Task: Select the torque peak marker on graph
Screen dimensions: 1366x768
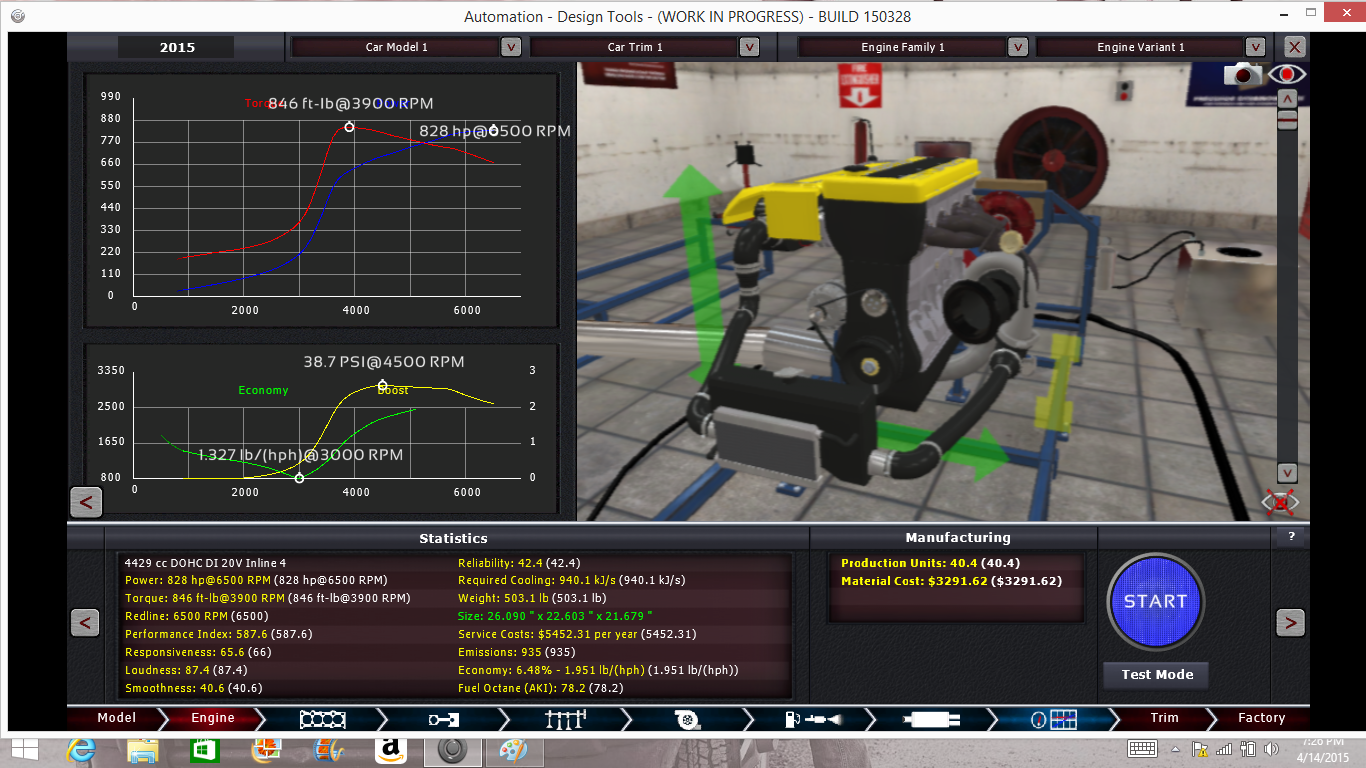Action: [349, 127]
